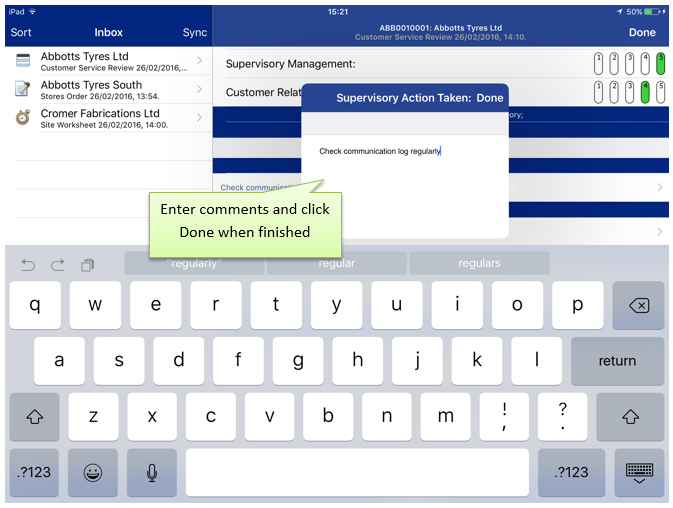The image size is (673, 508).
Task: Tap the backspace delete key
Action: [x=638, y=305]
